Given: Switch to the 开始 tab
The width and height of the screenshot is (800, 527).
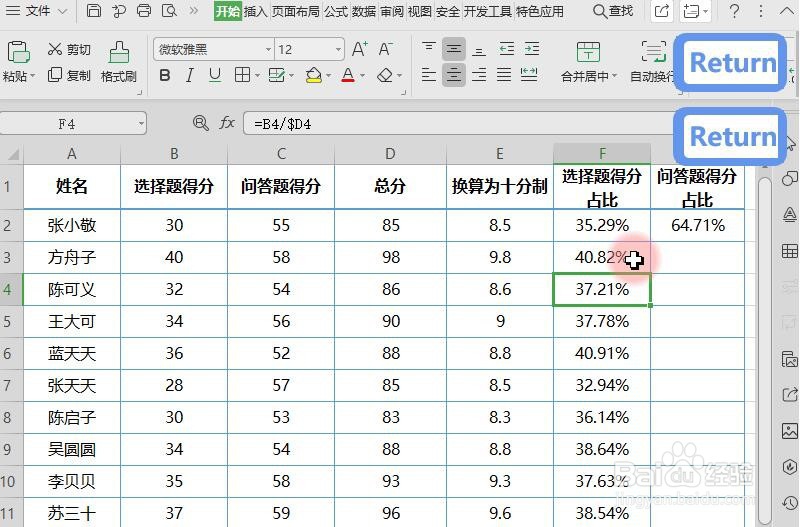Looking at the screenshot, I should [x=228, y=11].
